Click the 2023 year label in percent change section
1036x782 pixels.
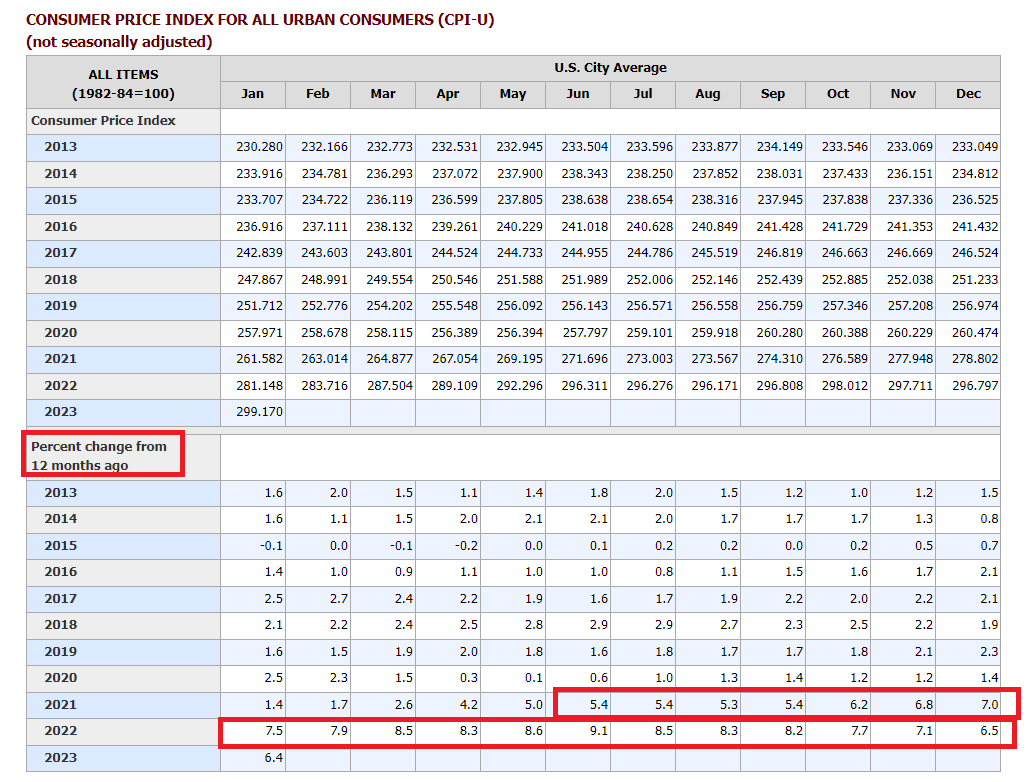pyautogui.click(x=61, y=758)
